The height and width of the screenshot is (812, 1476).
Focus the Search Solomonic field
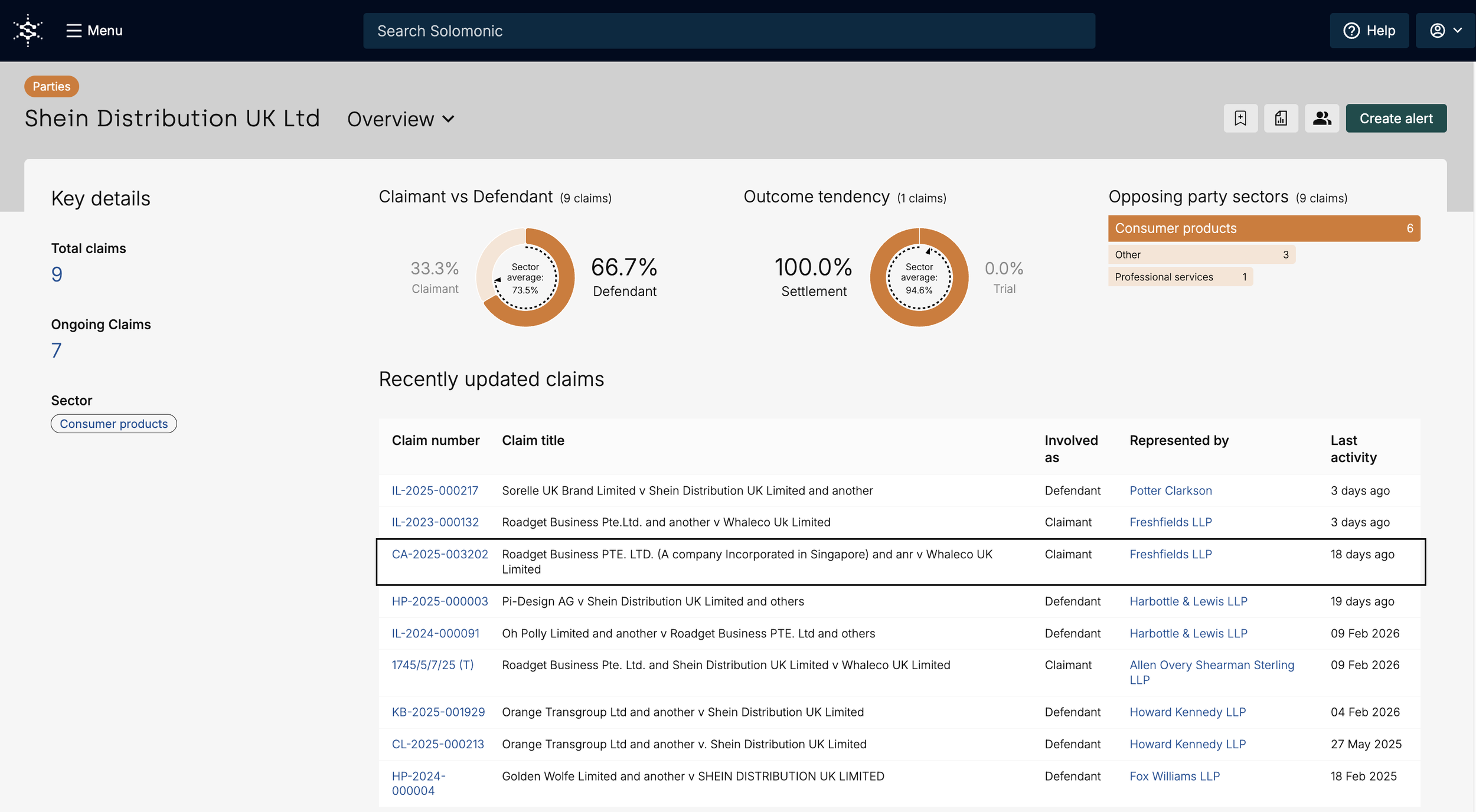coord(729,31)
